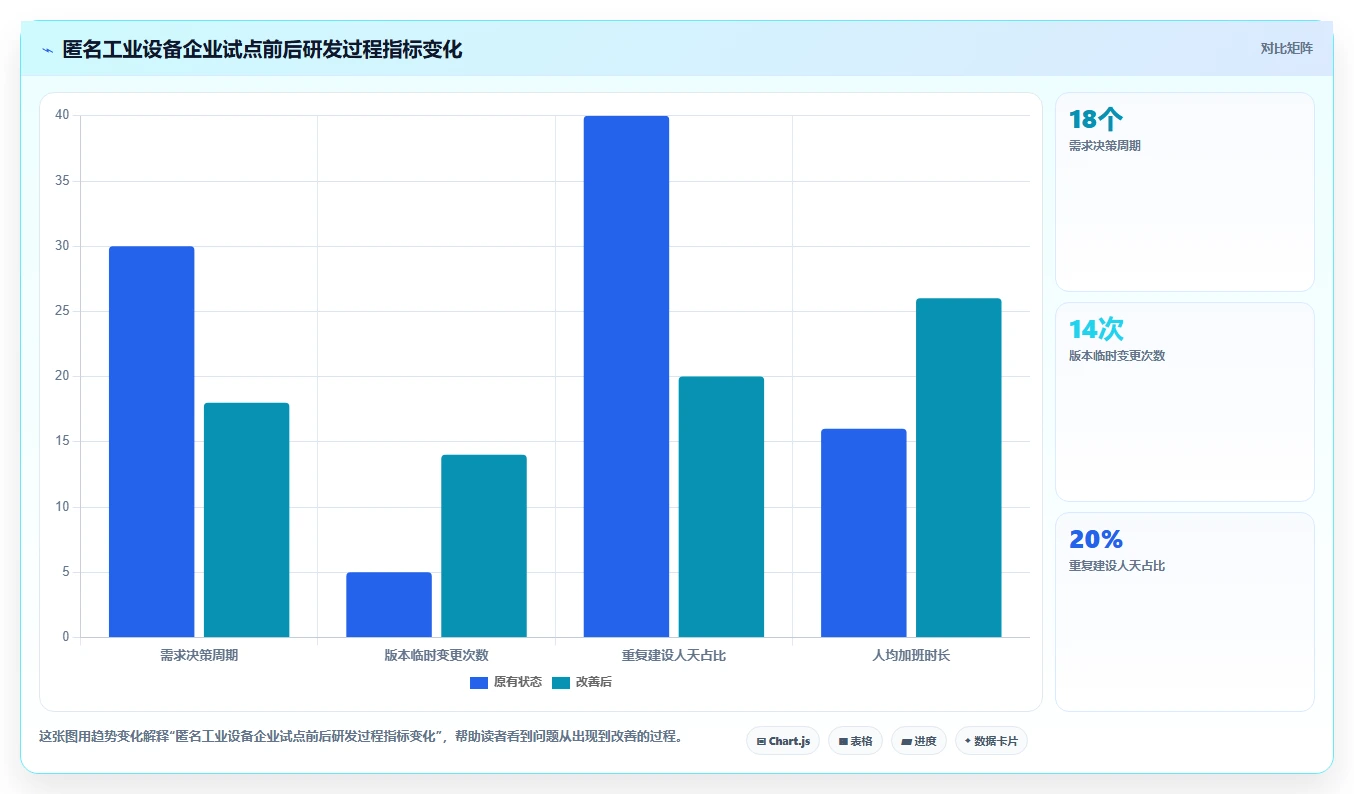
Task: Click the progress icon in the 进度 tag
Action: (906, 742)
